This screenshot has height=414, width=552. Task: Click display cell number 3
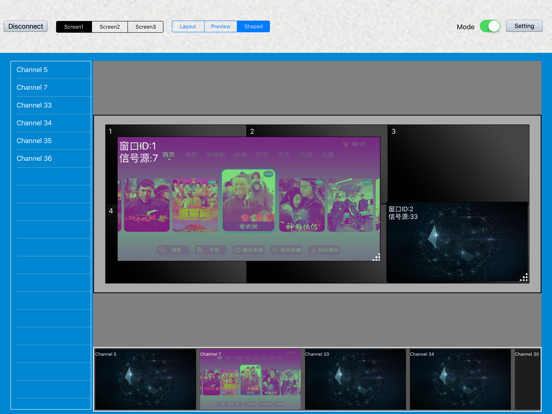pyautogui.click(x=458, y=164)
